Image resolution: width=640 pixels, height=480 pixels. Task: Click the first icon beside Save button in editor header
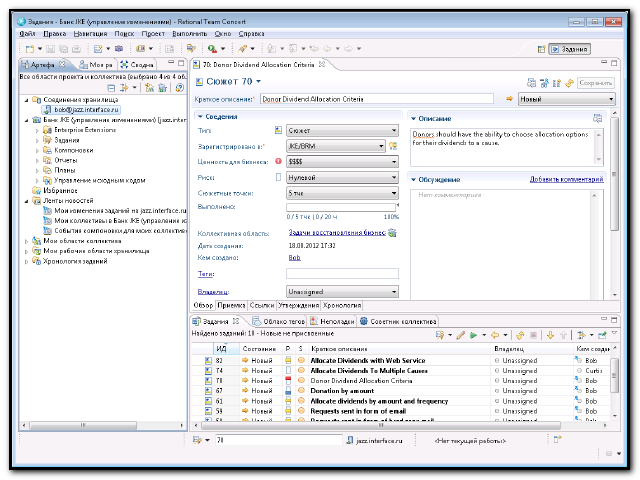click(x=531, y=83)
